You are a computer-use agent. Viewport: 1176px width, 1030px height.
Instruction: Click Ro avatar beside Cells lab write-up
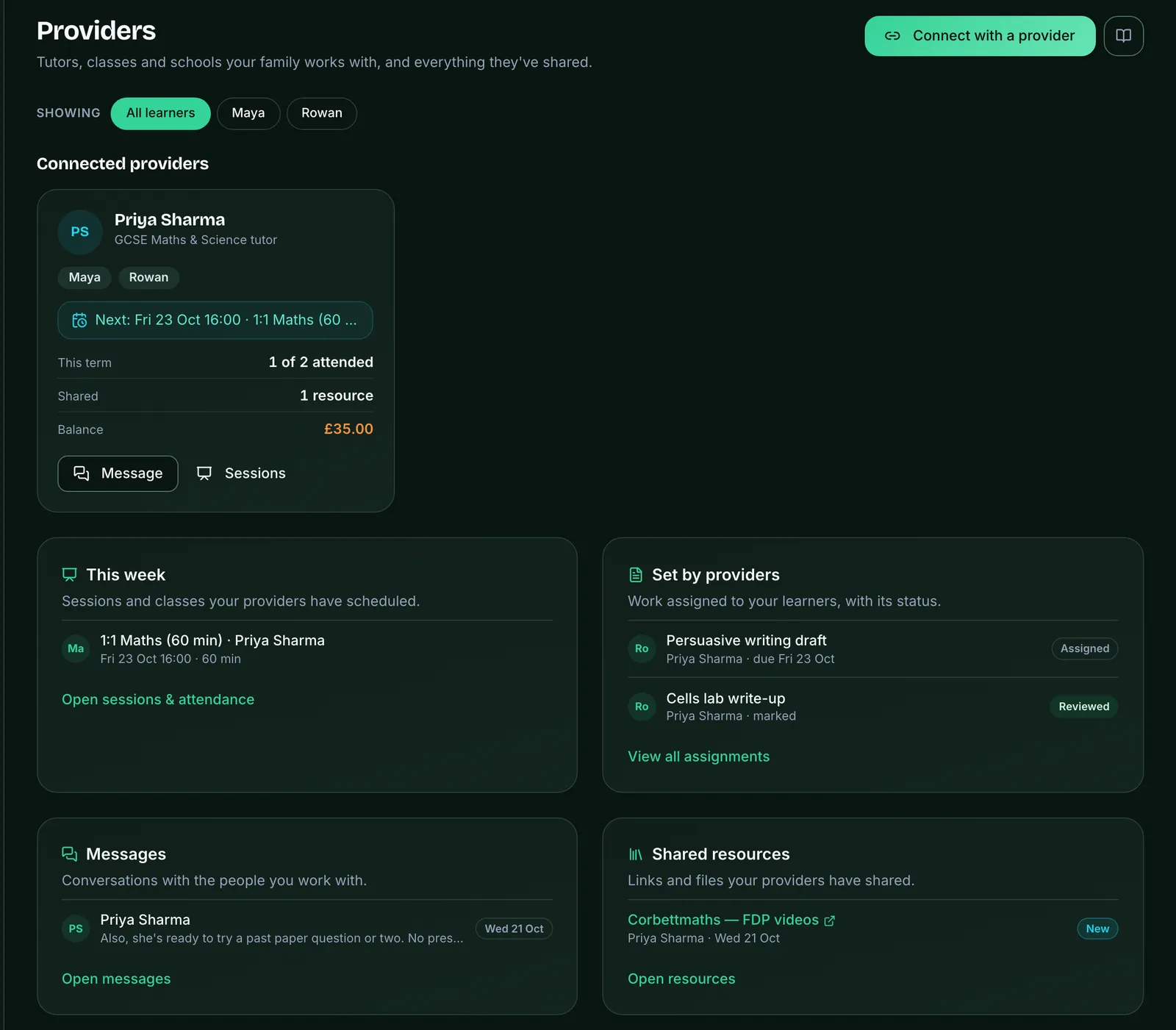[x=642, y=707]
